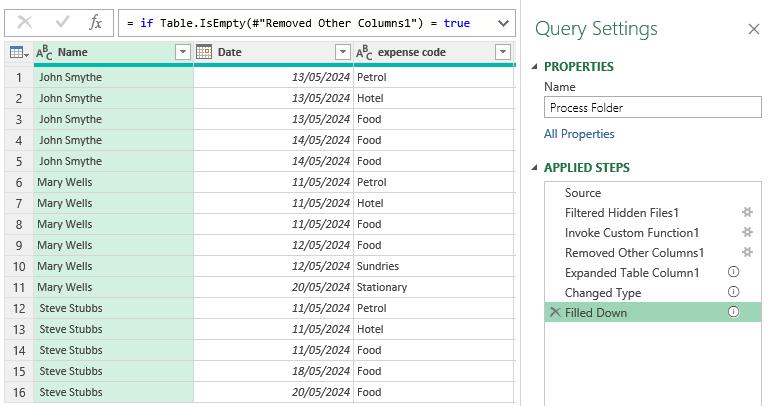Click the 12/05/2024 date in row 9
The height and width of the screenshot is (406, 782).
click(274, 245)
